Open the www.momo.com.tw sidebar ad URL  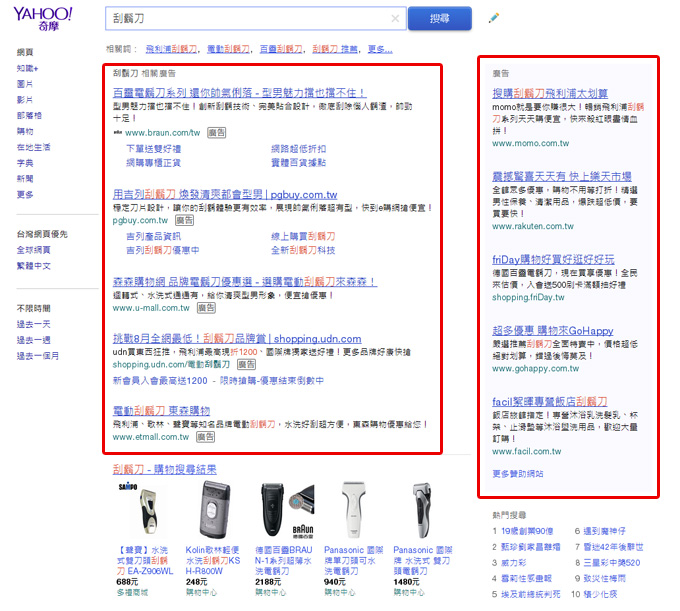pos(530,144)
